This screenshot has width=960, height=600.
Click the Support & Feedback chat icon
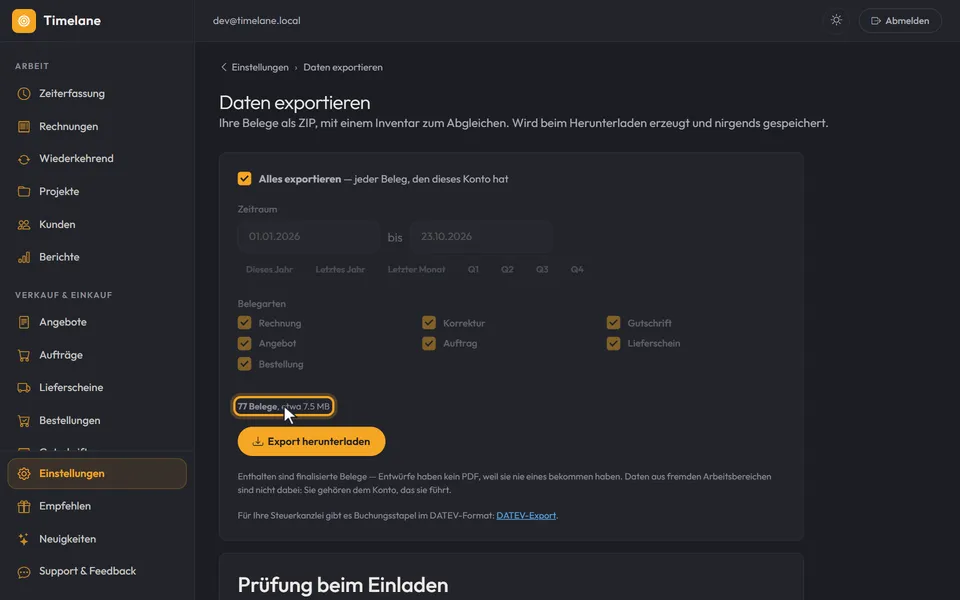24,572
